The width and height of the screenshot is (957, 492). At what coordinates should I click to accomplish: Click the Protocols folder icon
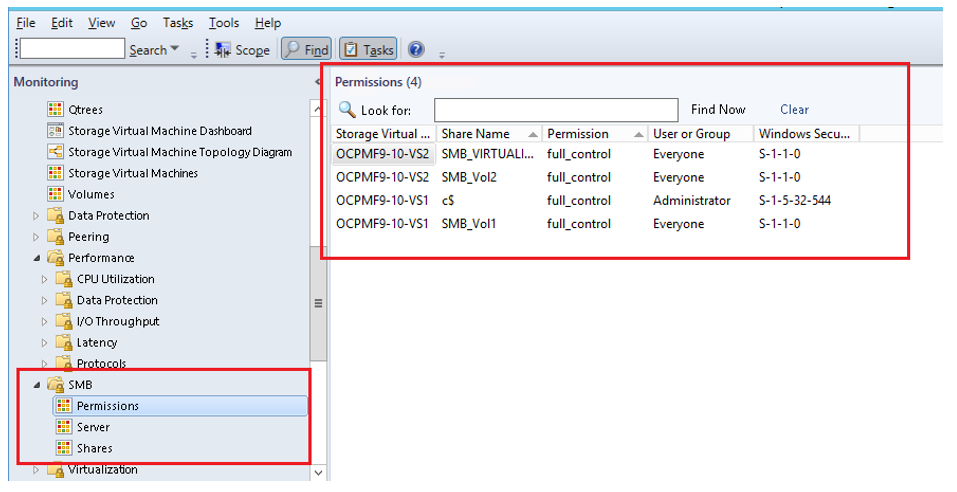point(64,364)
